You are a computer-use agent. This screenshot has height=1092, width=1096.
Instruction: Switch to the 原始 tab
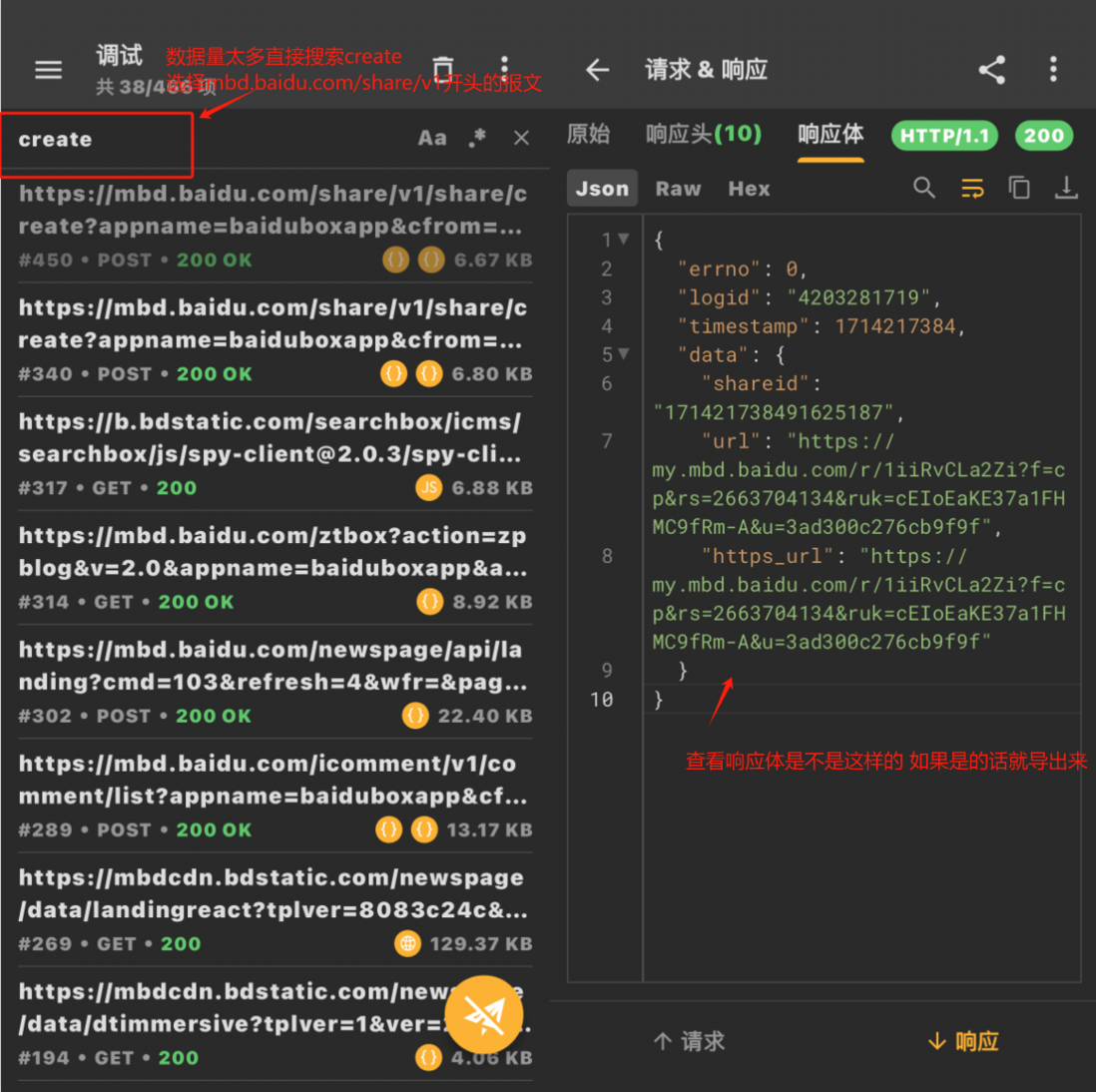click(589, 134)
